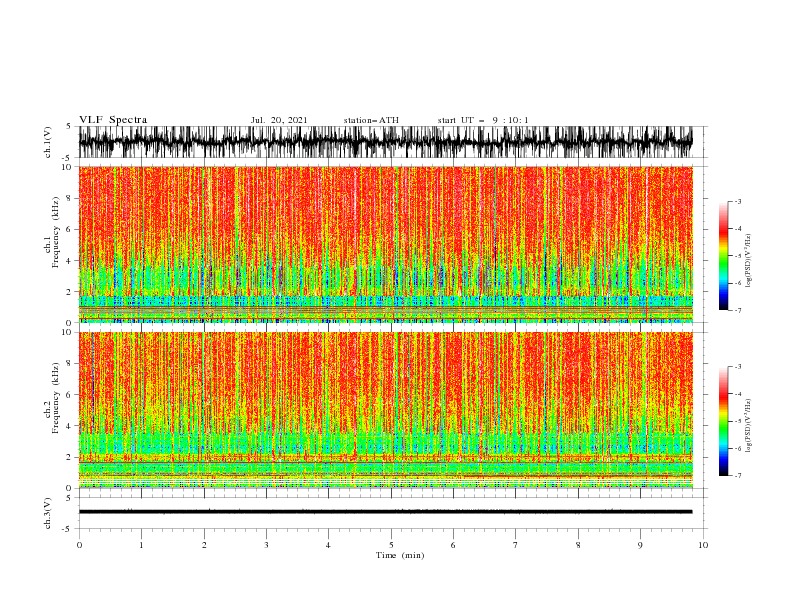Click the "station=ATH" label

coord(371,120)
